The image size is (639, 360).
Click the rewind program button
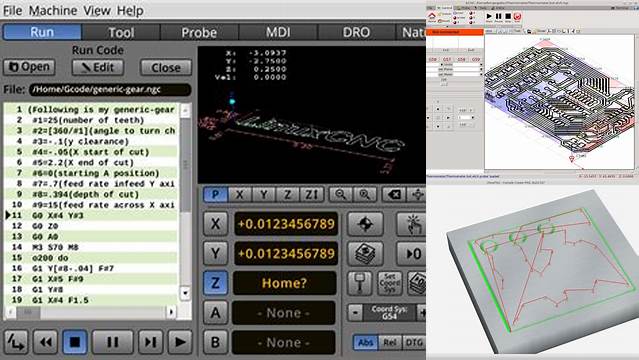coord(45,342)
